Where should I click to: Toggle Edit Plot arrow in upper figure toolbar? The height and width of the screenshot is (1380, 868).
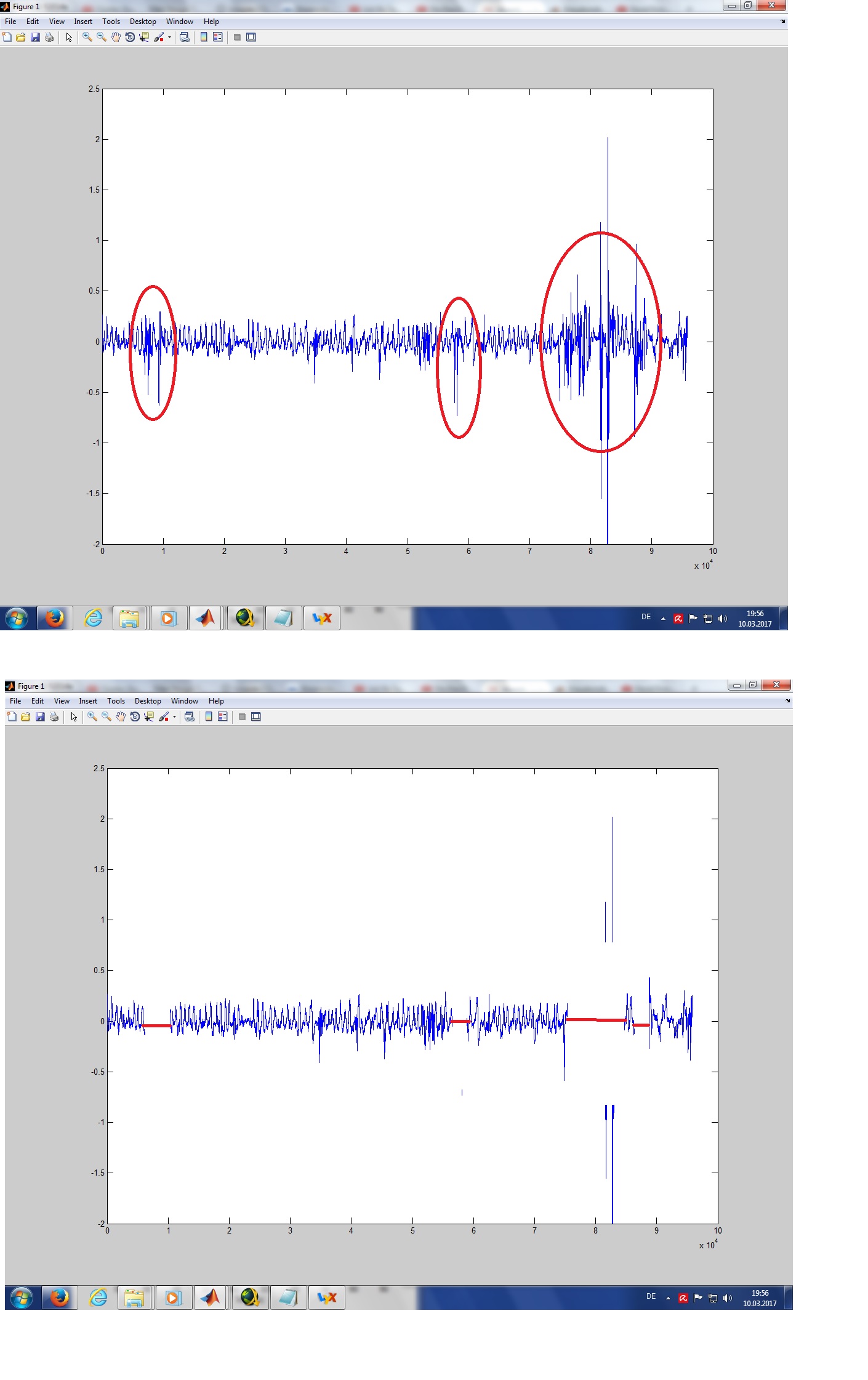point(69,38)
